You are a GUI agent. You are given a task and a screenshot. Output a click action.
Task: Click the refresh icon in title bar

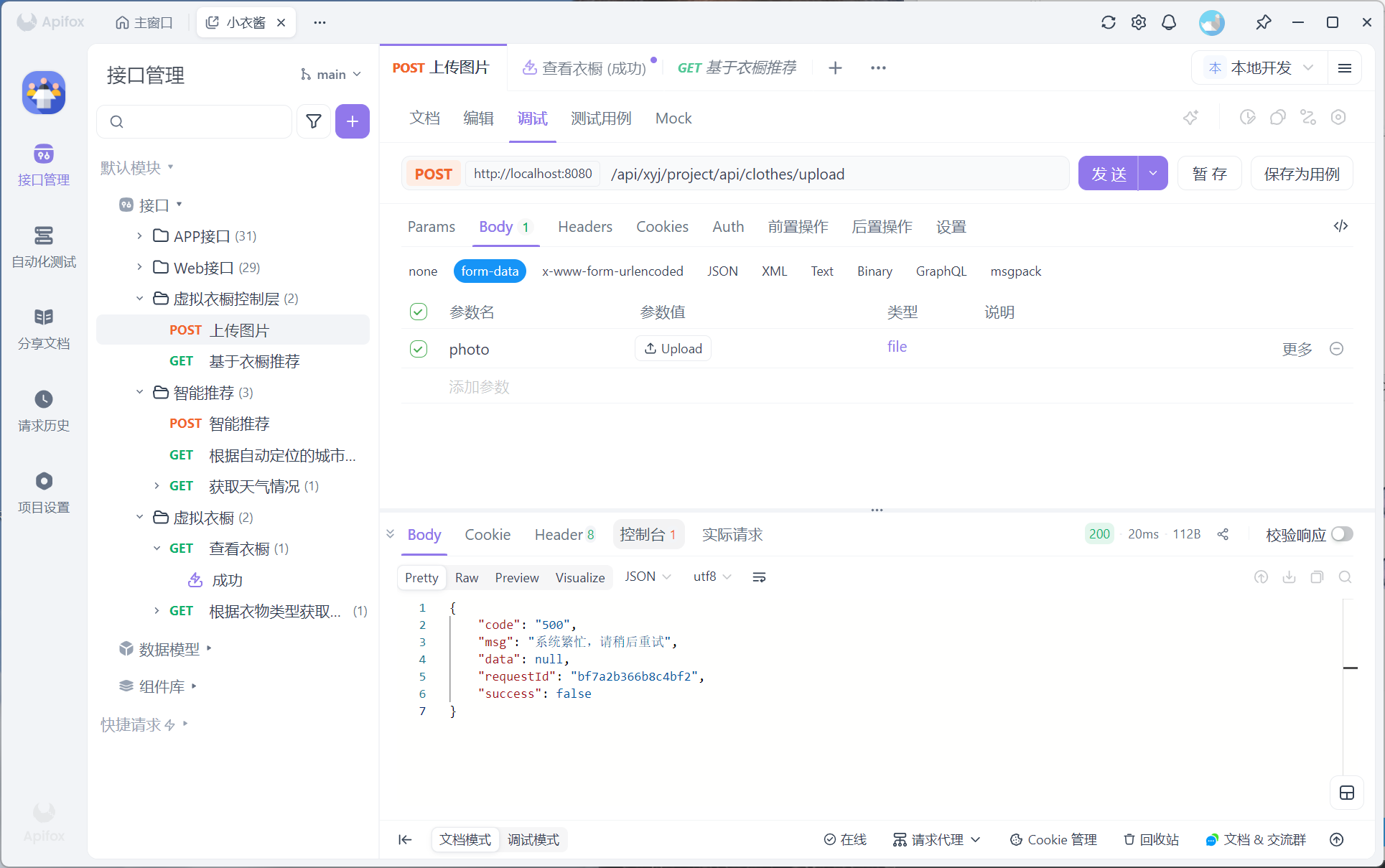pos(1108,22)
